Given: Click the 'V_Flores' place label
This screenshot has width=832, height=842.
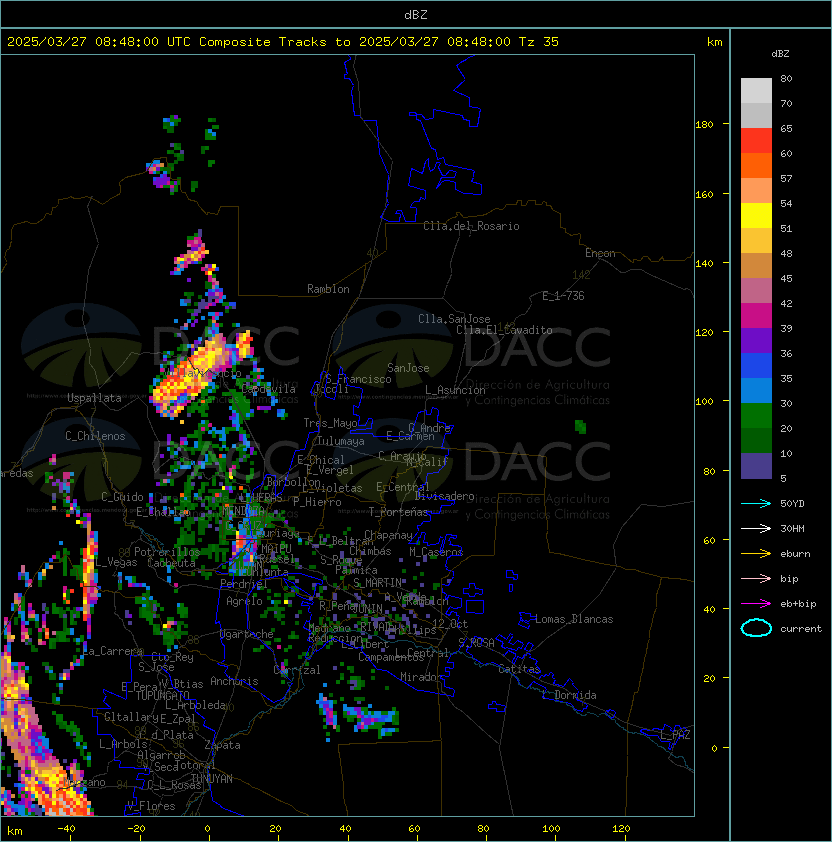Looking at the screenshot, I should click(x=151, y=806).
